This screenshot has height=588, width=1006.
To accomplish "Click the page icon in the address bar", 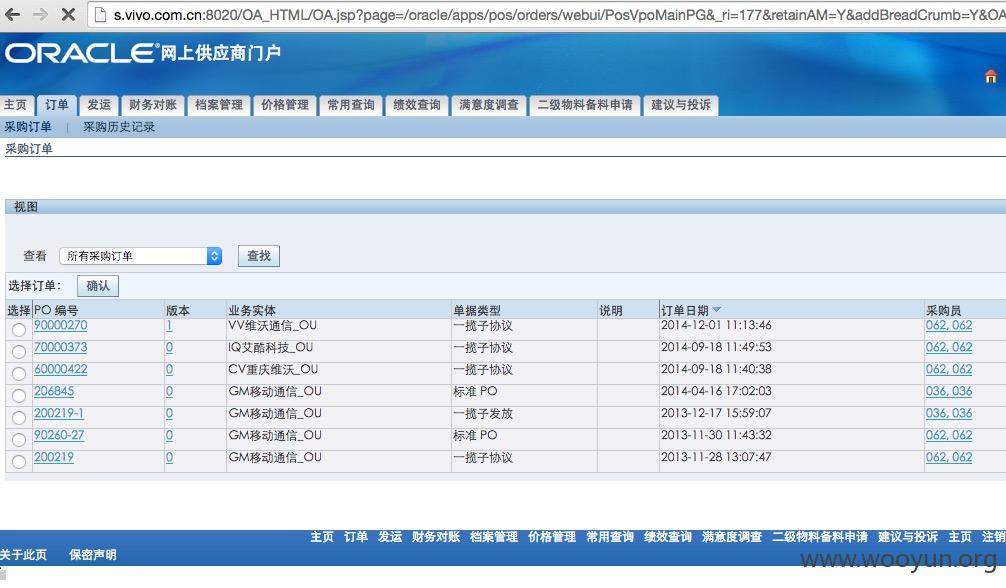I will coord(99,14).
